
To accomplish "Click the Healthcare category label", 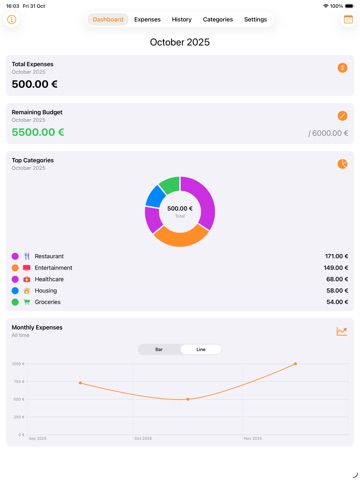I will click(49, 279).
